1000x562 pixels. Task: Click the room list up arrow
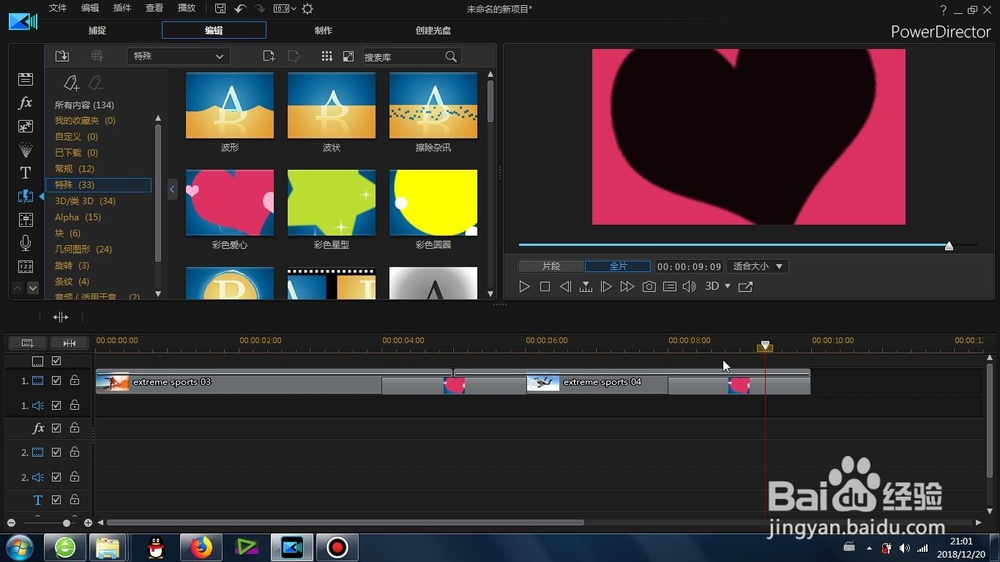coord(18,288)
